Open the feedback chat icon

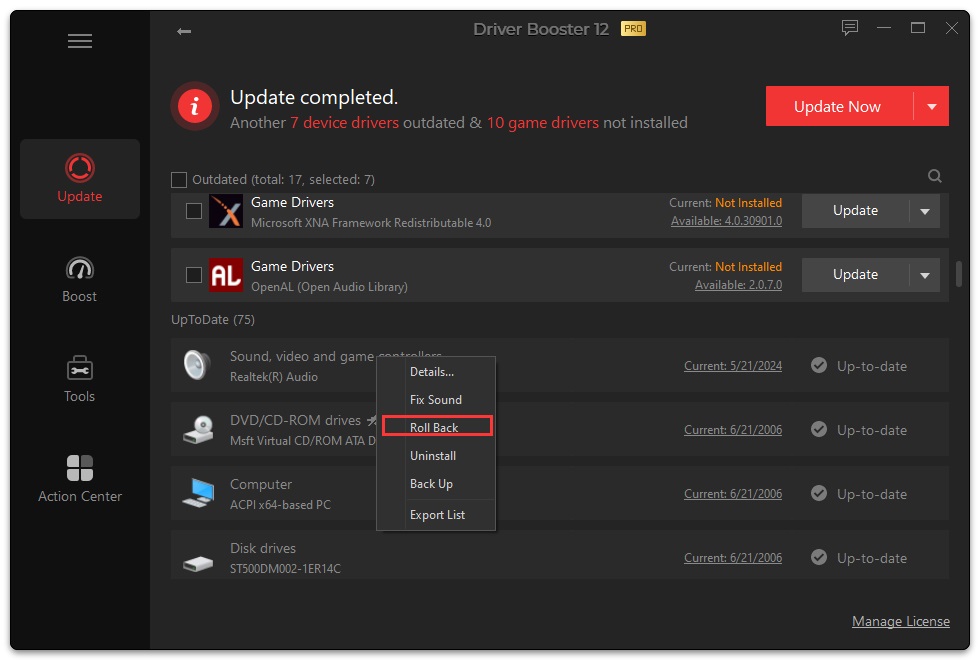tap(849, 28)
